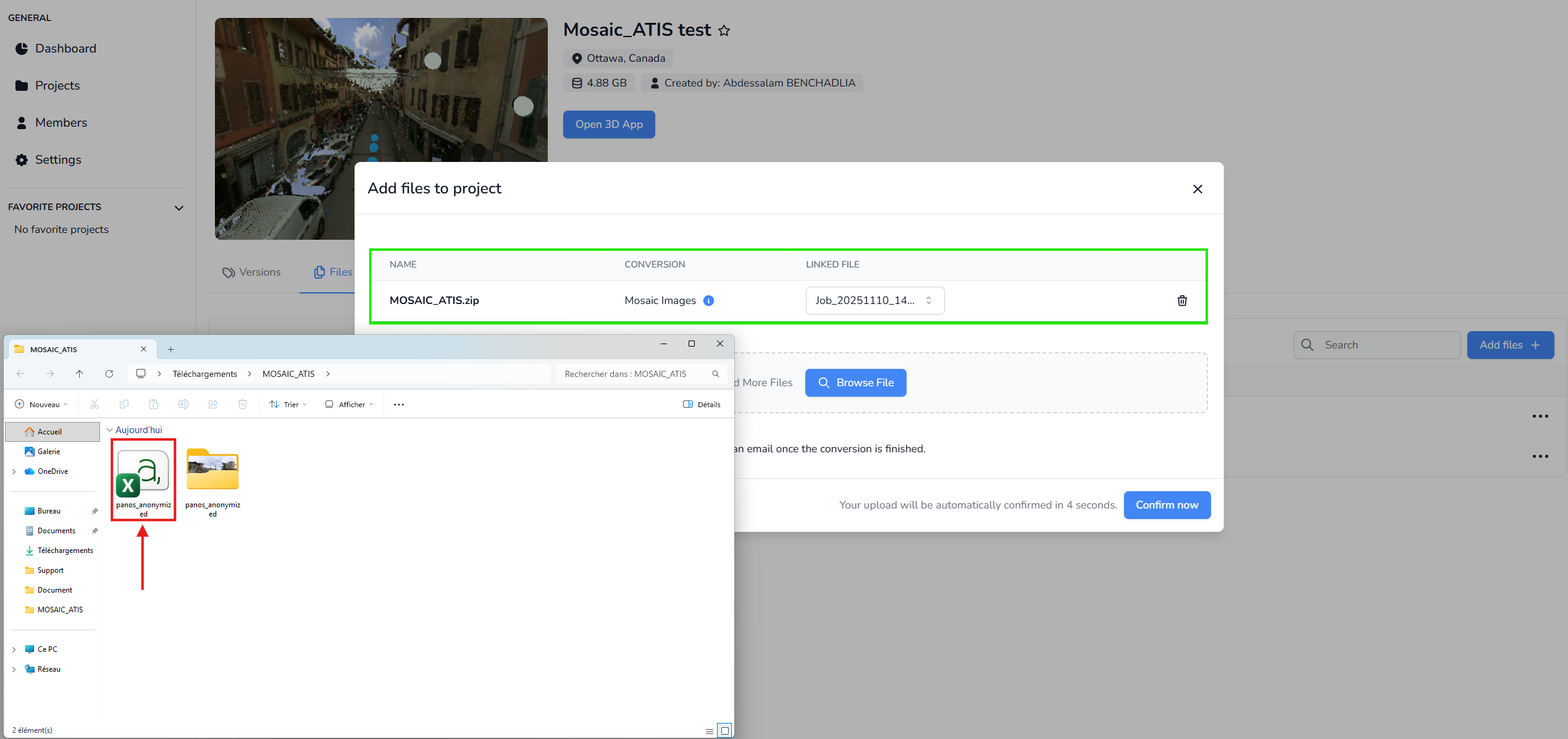The image size is (1568, 739).
Task: Toggle the Détails pane
Action: (702, 405)
